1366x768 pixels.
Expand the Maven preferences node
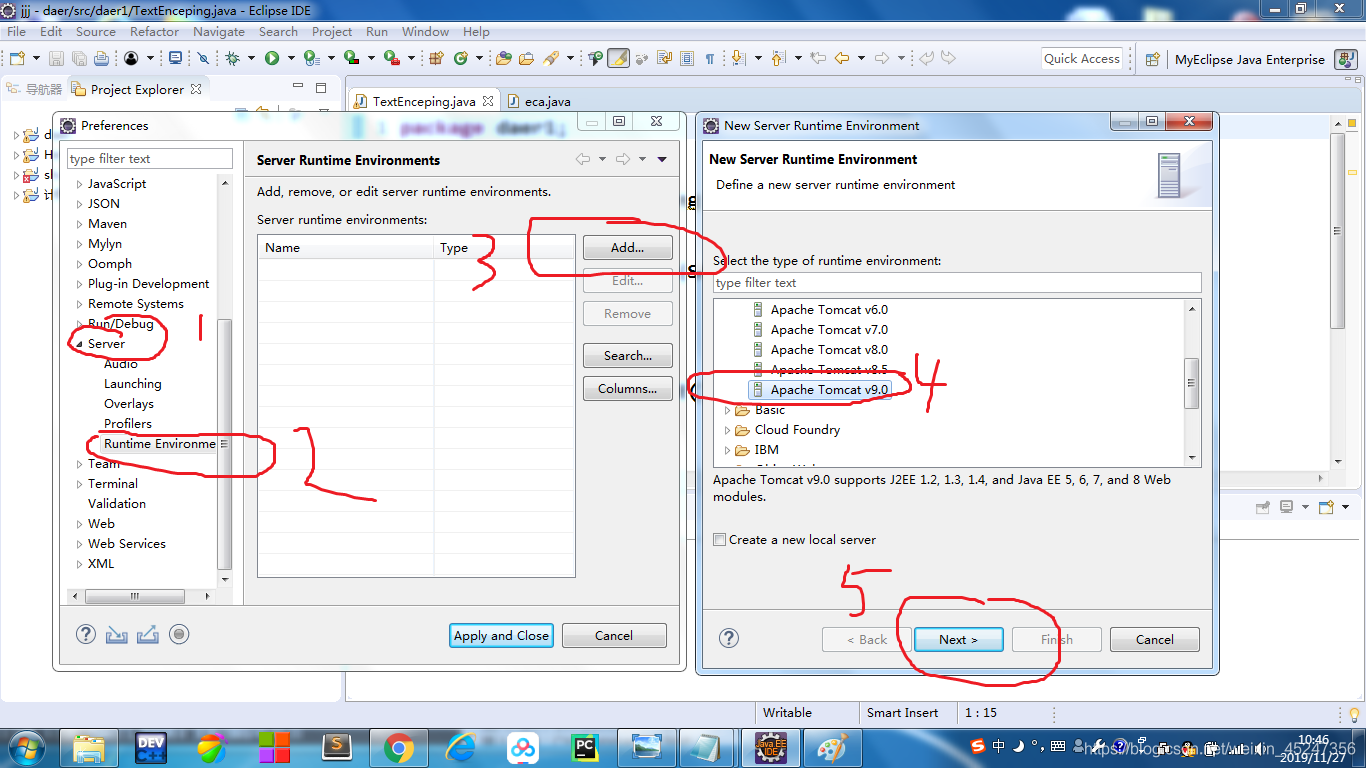point(80,224)
